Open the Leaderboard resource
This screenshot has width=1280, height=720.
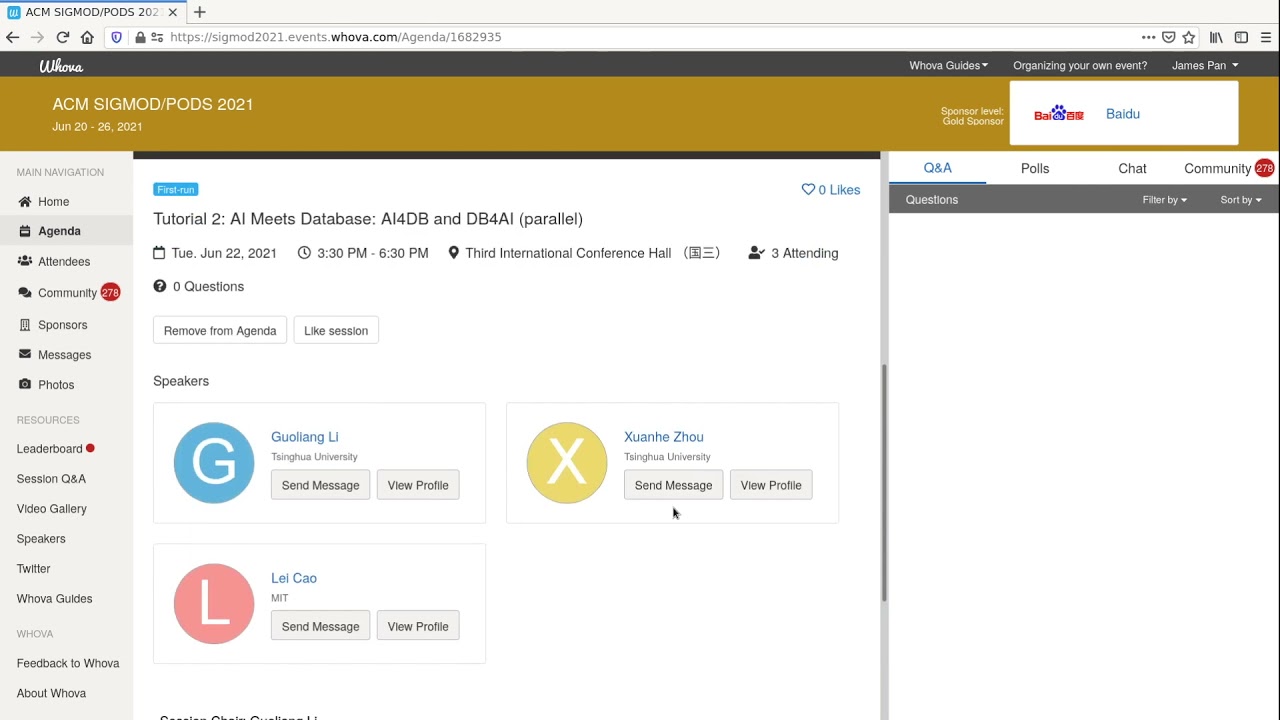pyautogui.click(x=50, y=449)
